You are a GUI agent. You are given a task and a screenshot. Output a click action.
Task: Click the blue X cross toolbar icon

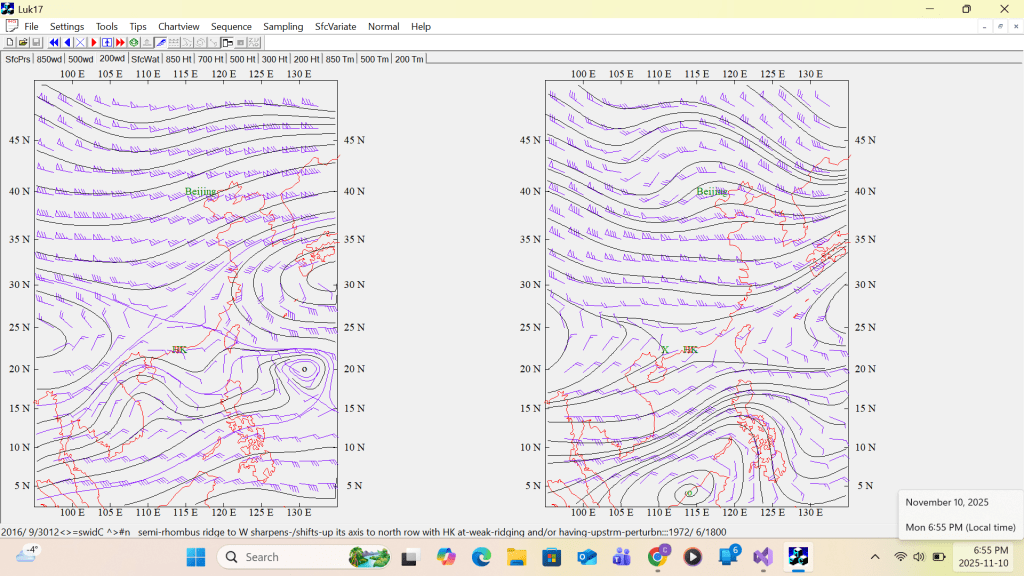tap(80, 43)
